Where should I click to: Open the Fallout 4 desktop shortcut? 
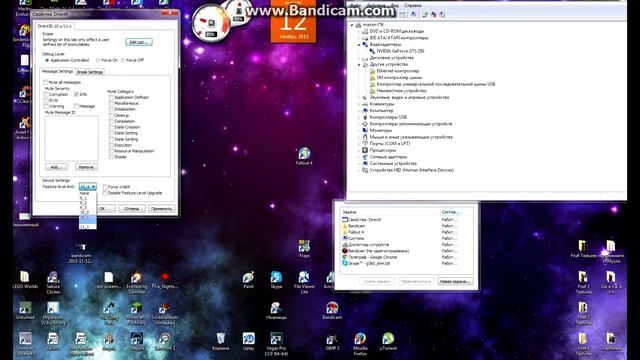point(304,156)
